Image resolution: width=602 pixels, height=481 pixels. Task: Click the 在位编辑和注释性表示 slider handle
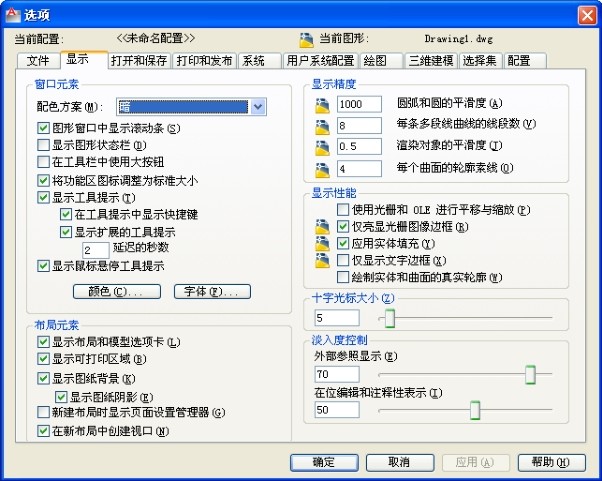tap(475, 410)
